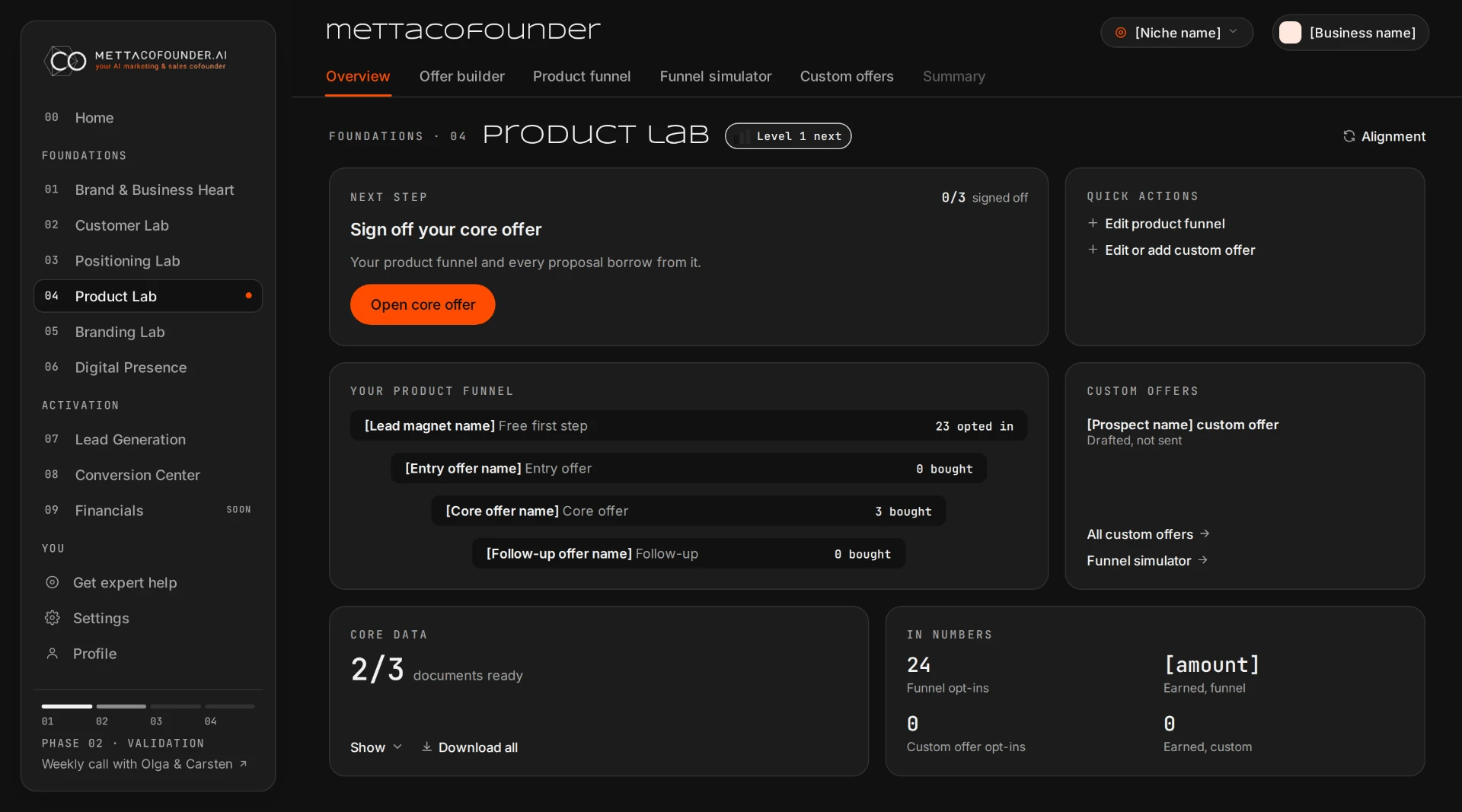
Task: Click the [amount] Earned, funnel stat
Action: [x=1211, y=675]
